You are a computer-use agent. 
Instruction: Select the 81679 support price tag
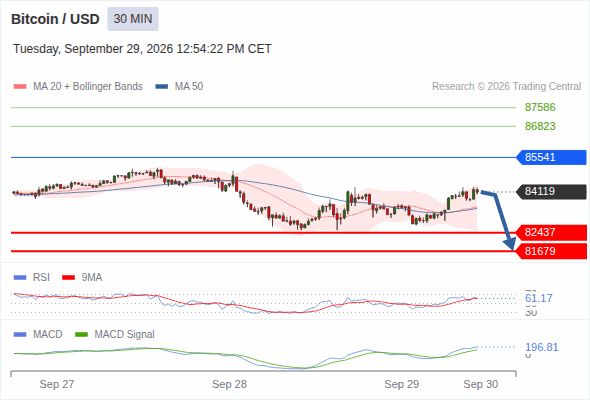click(551, 251)
